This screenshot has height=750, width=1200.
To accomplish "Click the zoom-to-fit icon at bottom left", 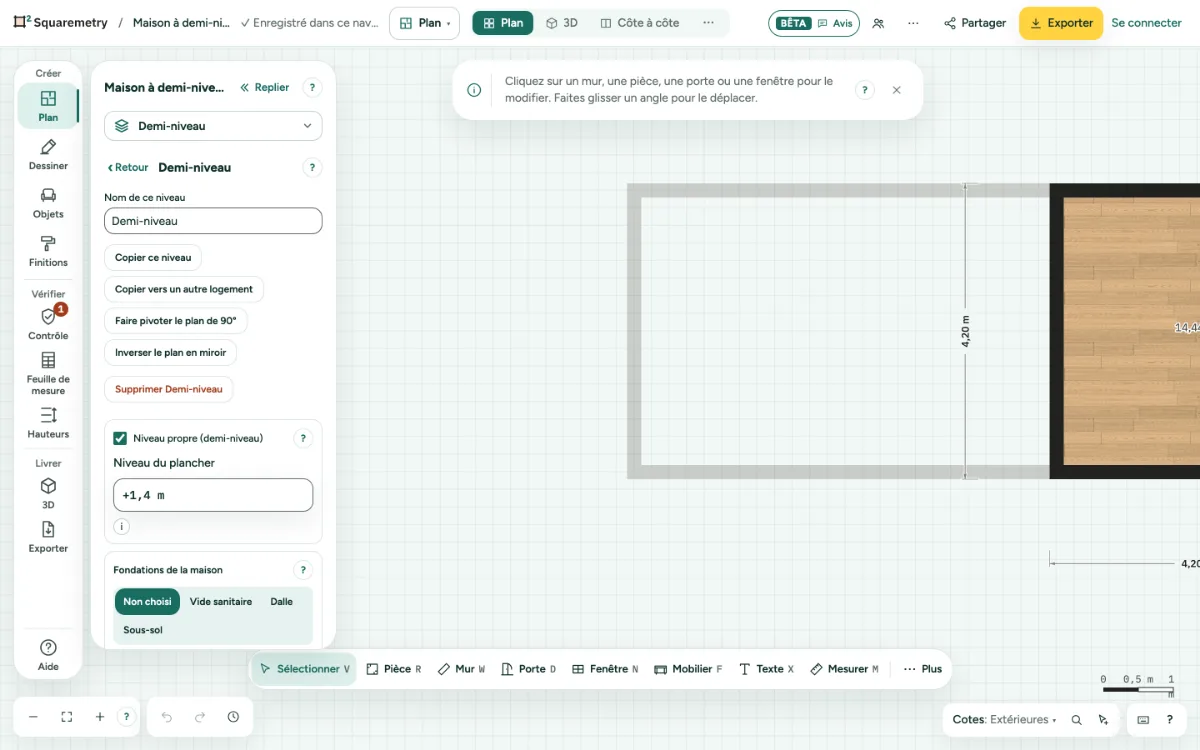I will tap(67, 717).
